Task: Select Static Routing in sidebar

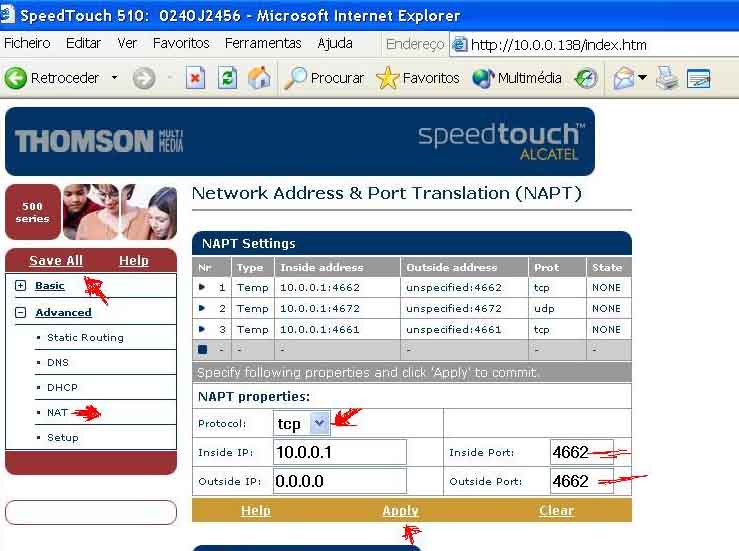Action: tap(85, 337)
